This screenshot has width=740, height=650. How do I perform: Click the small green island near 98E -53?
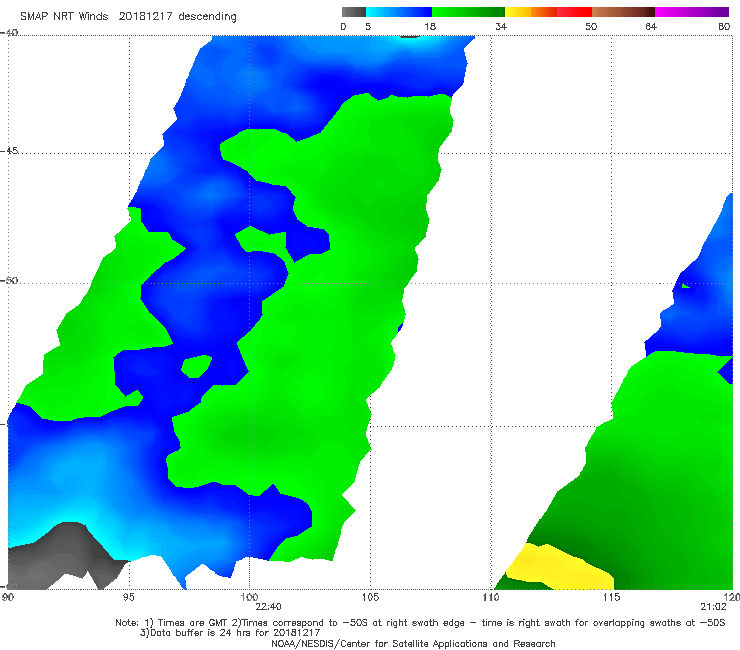click(x=196, y=367)
